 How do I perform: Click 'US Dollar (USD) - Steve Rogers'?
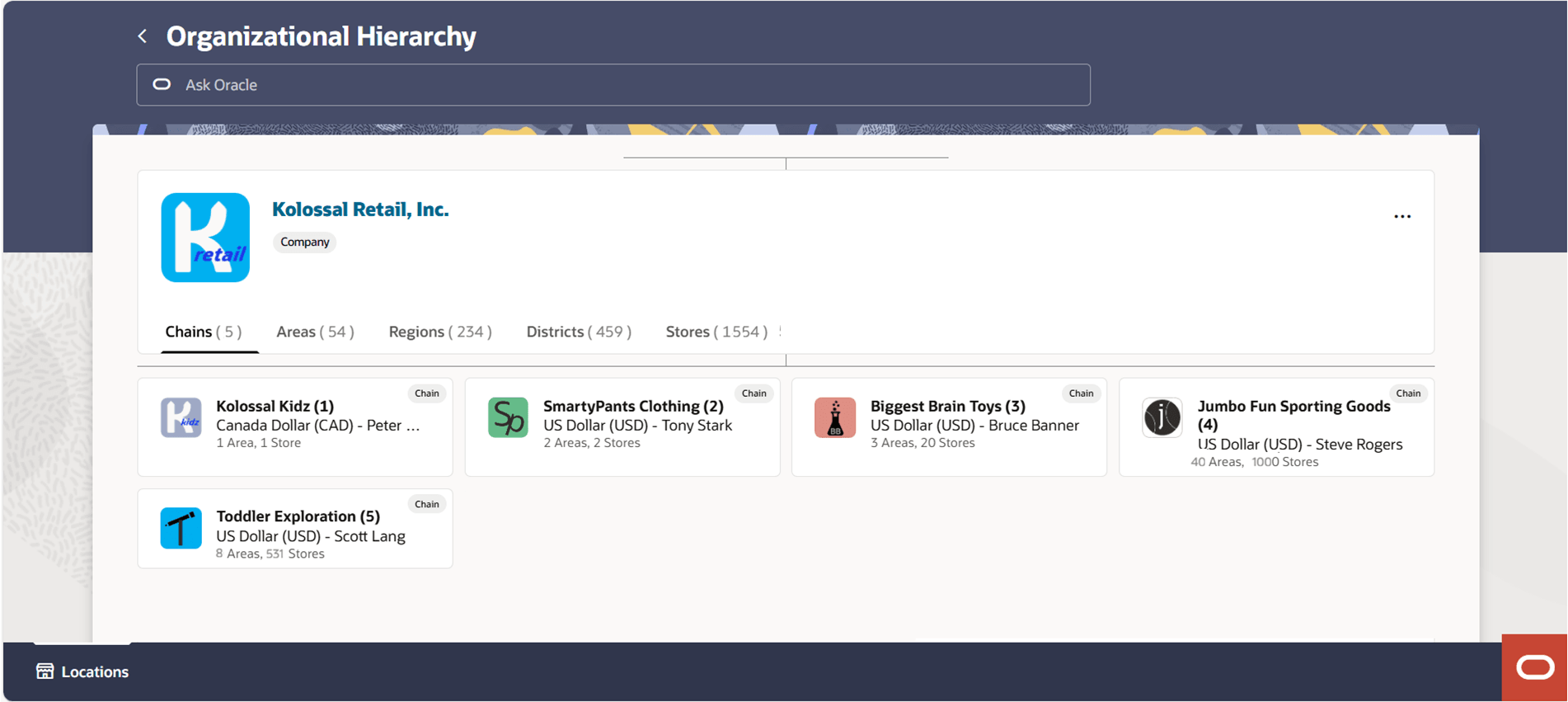(1300, 445)
